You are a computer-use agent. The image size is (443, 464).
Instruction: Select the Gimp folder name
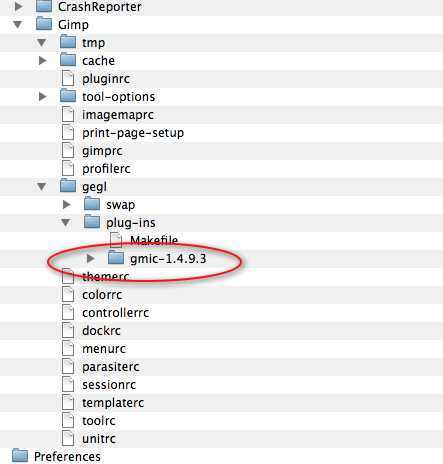(73, 25)
